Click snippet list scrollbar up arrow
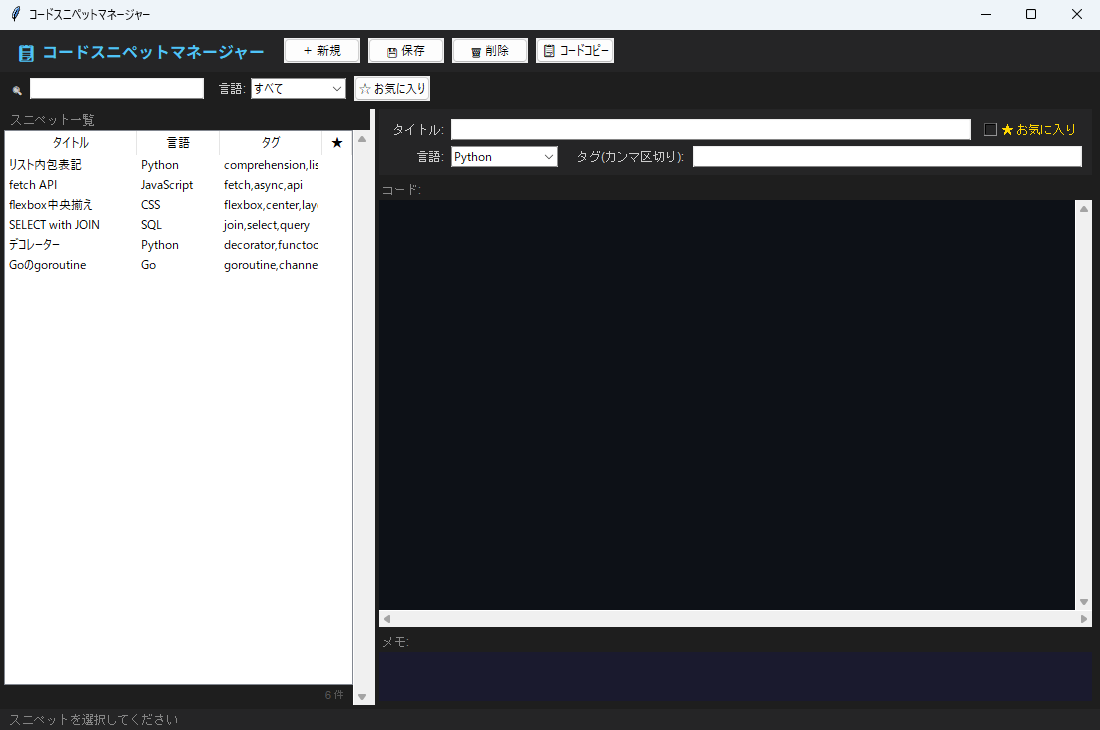The image size is (1100, 730). point(363,139)
